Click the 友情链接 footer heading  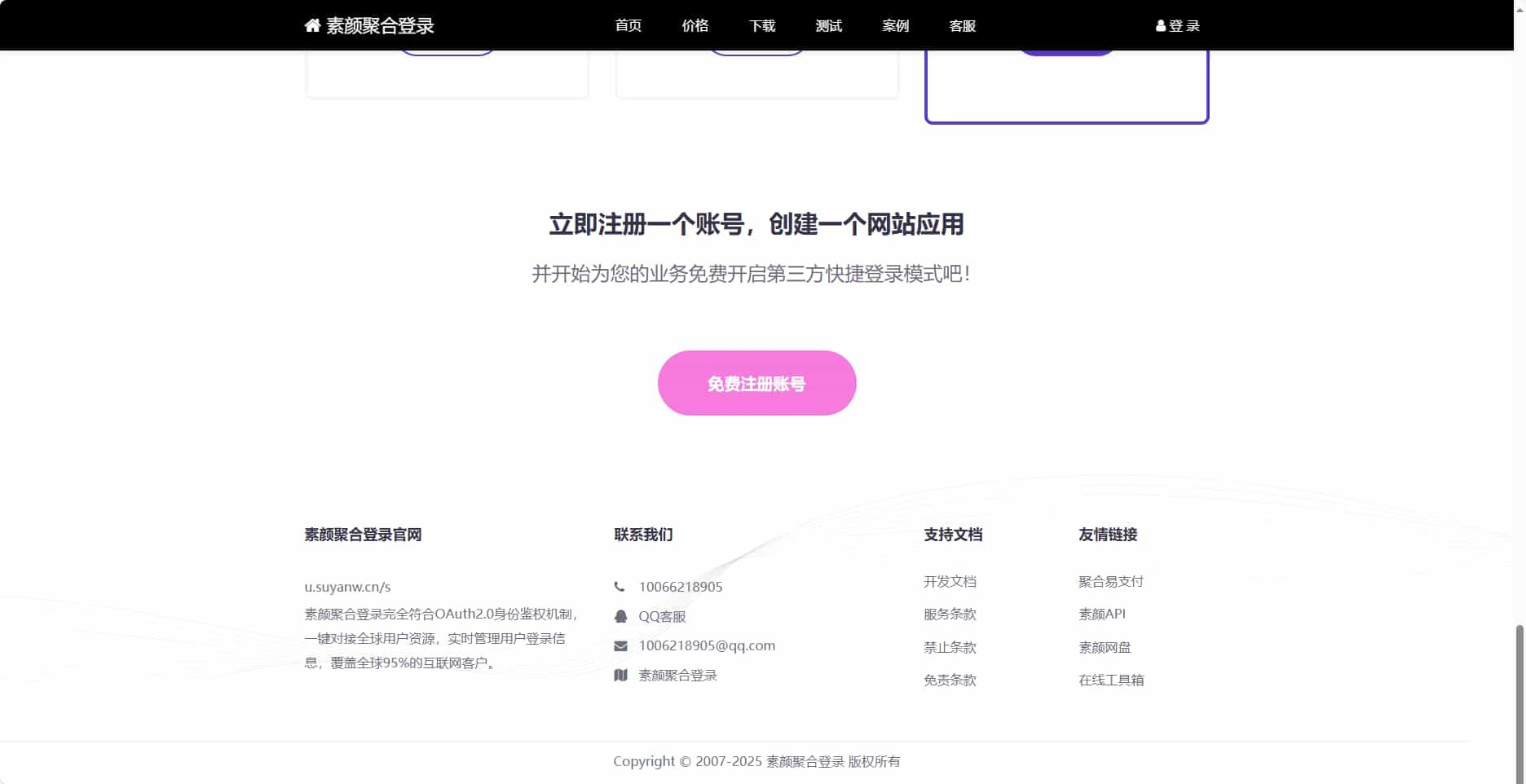click(1108, 535)
